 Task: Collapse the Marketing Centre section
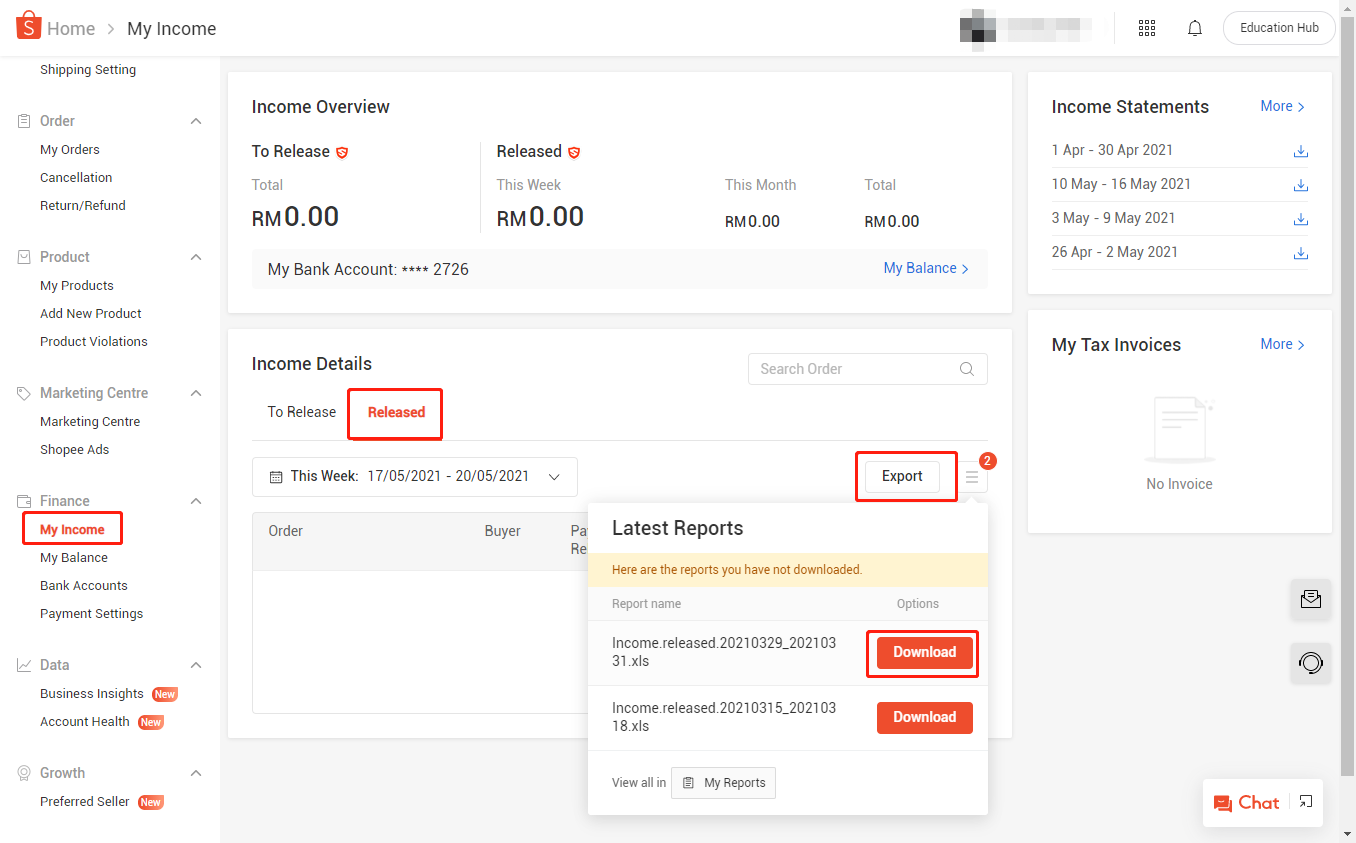pos(196,393)
